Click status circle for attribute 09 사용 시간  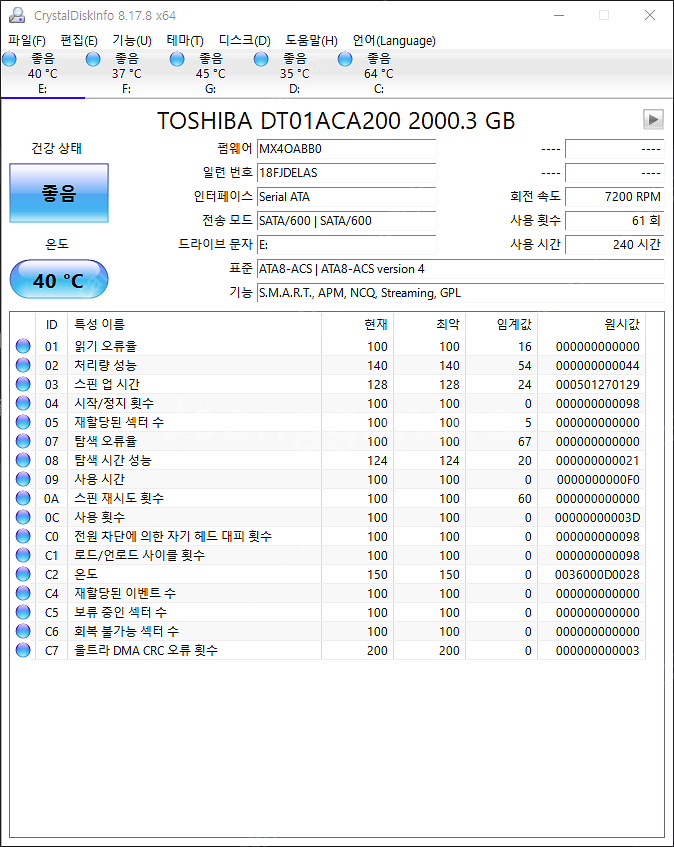(23, 479)
